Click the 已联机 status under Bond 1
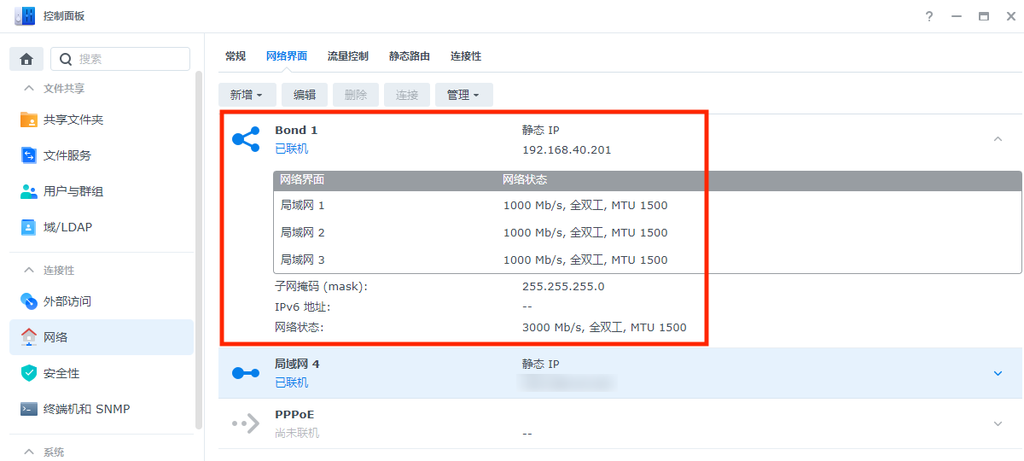This screenshot has height=461, width=1024. pyautogui.click(x=291, y=149)
